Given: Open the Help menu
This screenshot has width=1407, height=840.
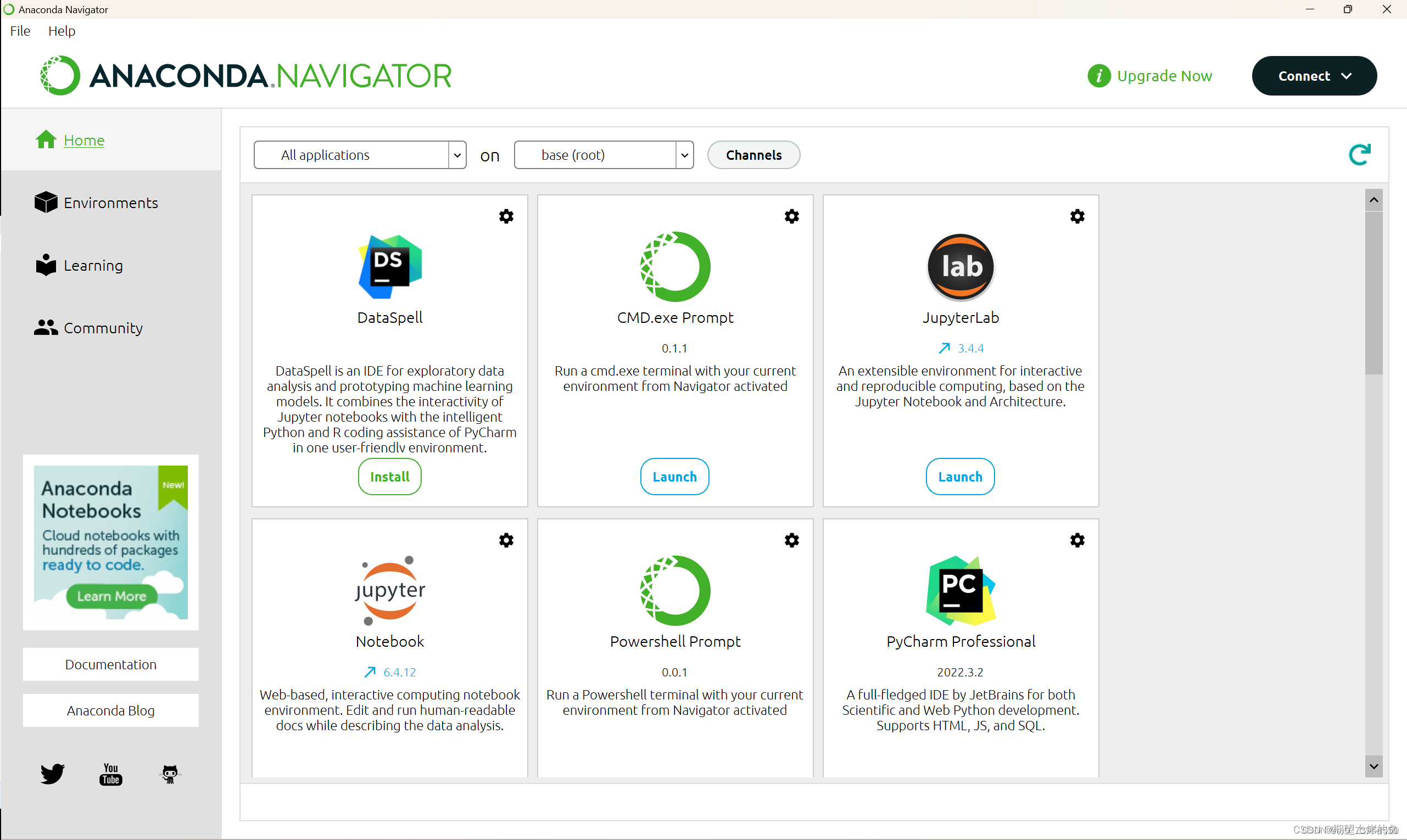Looking at the screenshot, I should (x=61, y=31).
